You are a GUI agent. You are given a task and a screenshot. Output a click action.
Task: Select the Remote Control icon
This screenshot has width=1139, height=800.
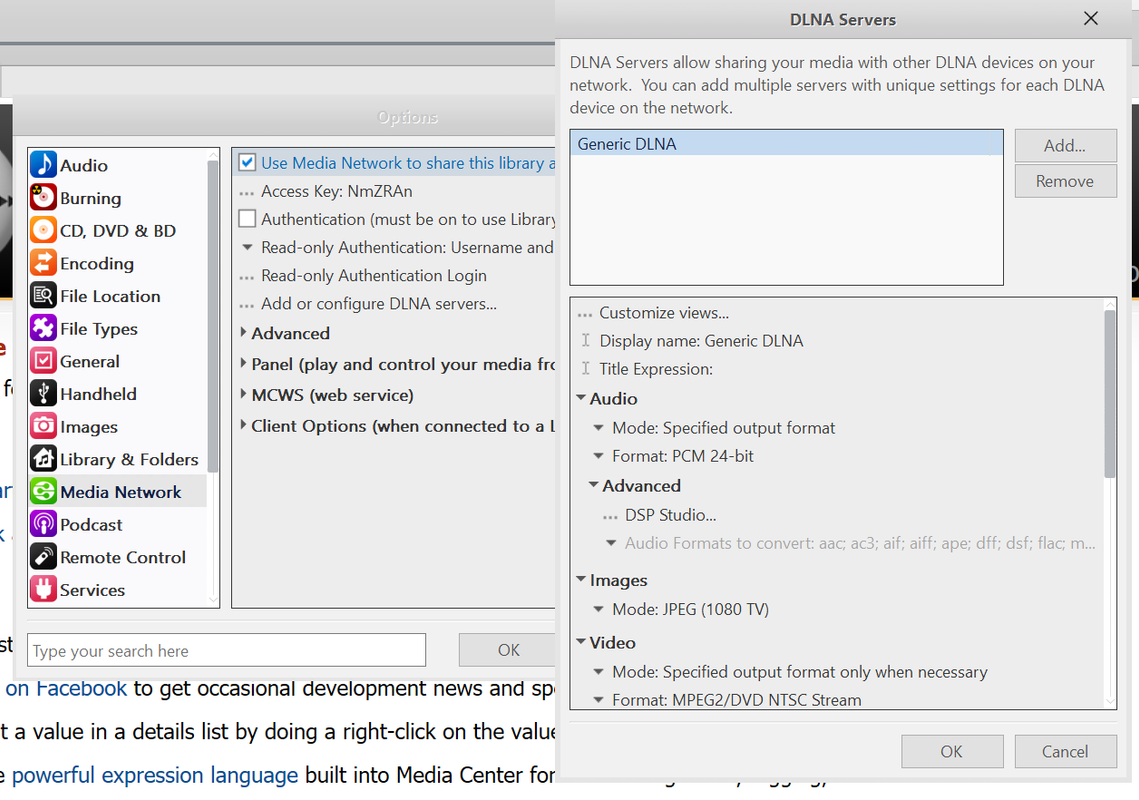43,557
